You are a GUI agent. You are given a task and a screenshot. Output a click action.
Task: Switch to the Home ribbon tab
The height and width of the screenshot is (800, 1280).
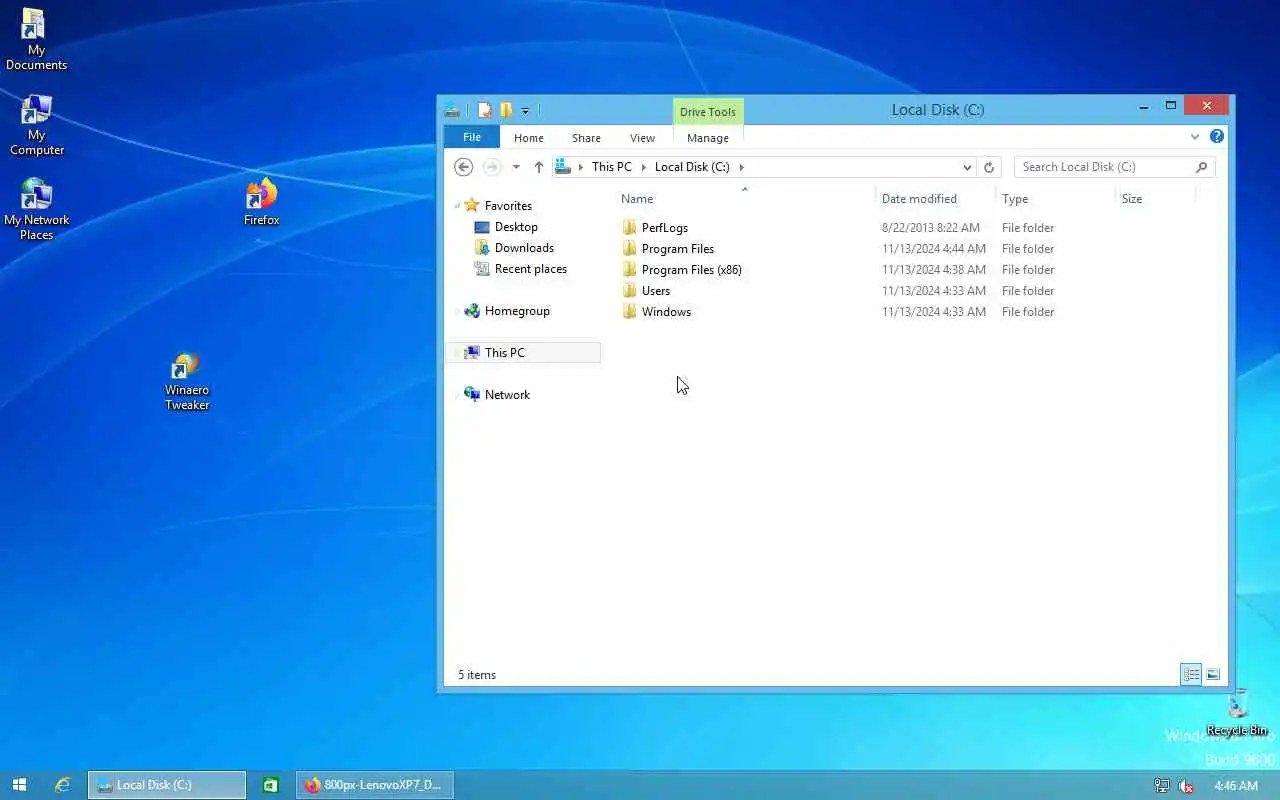[x=529, y=138]
